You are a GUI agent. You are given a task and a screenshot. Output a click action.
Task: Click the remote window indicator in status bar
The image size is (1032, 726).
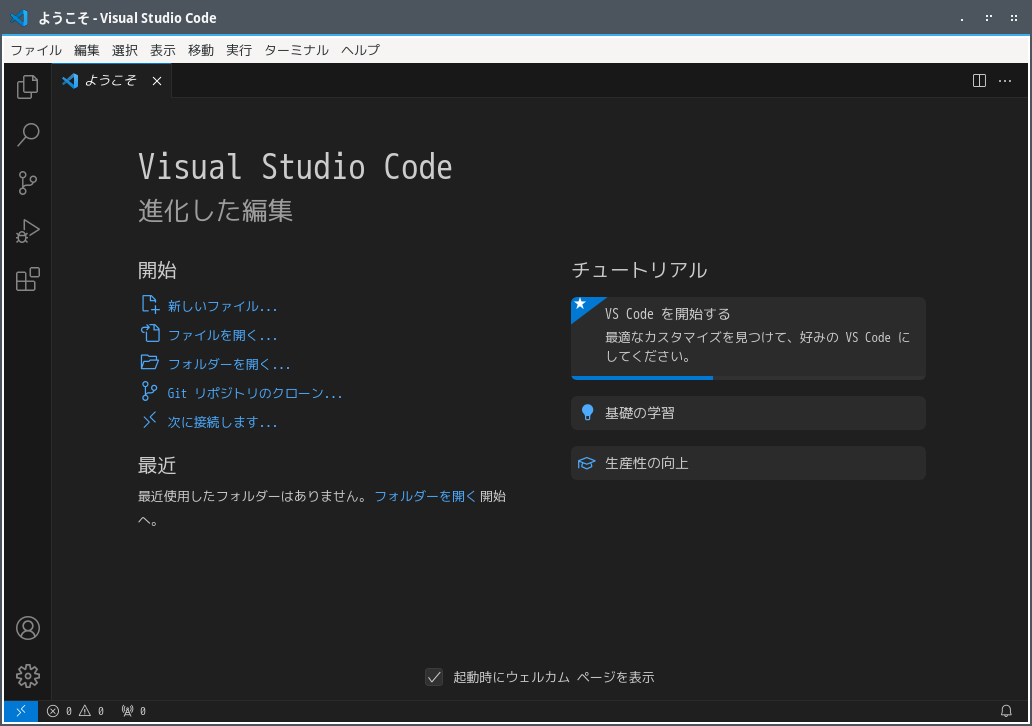[x=21, y=711]
